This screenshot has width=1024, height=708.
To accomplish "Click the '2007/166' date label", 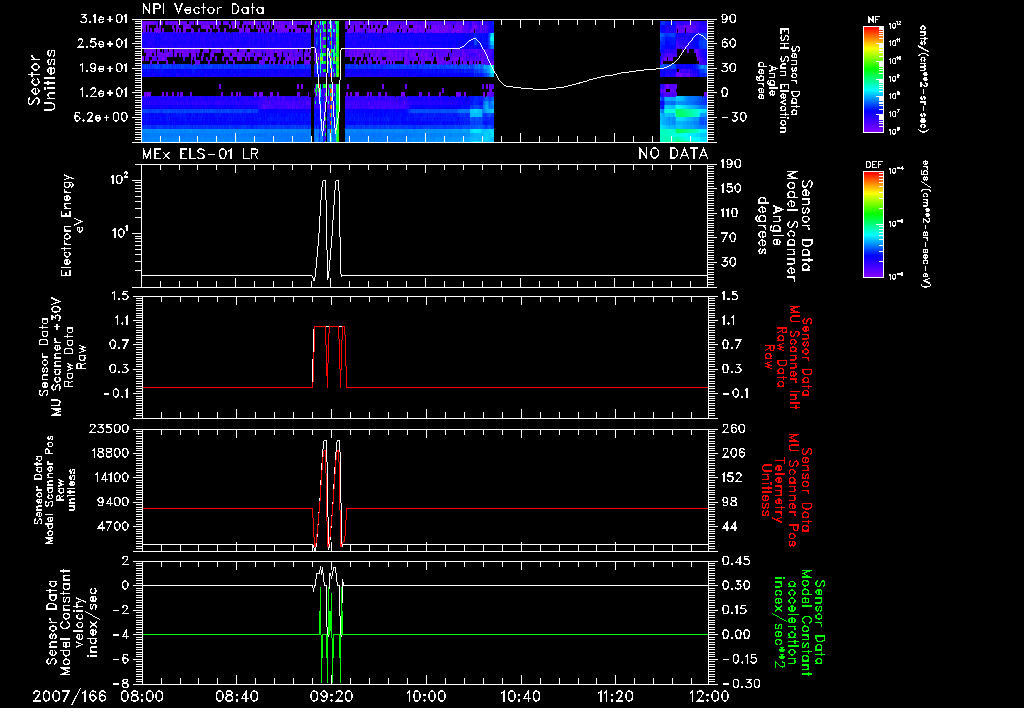I will (x=69, y=696).
